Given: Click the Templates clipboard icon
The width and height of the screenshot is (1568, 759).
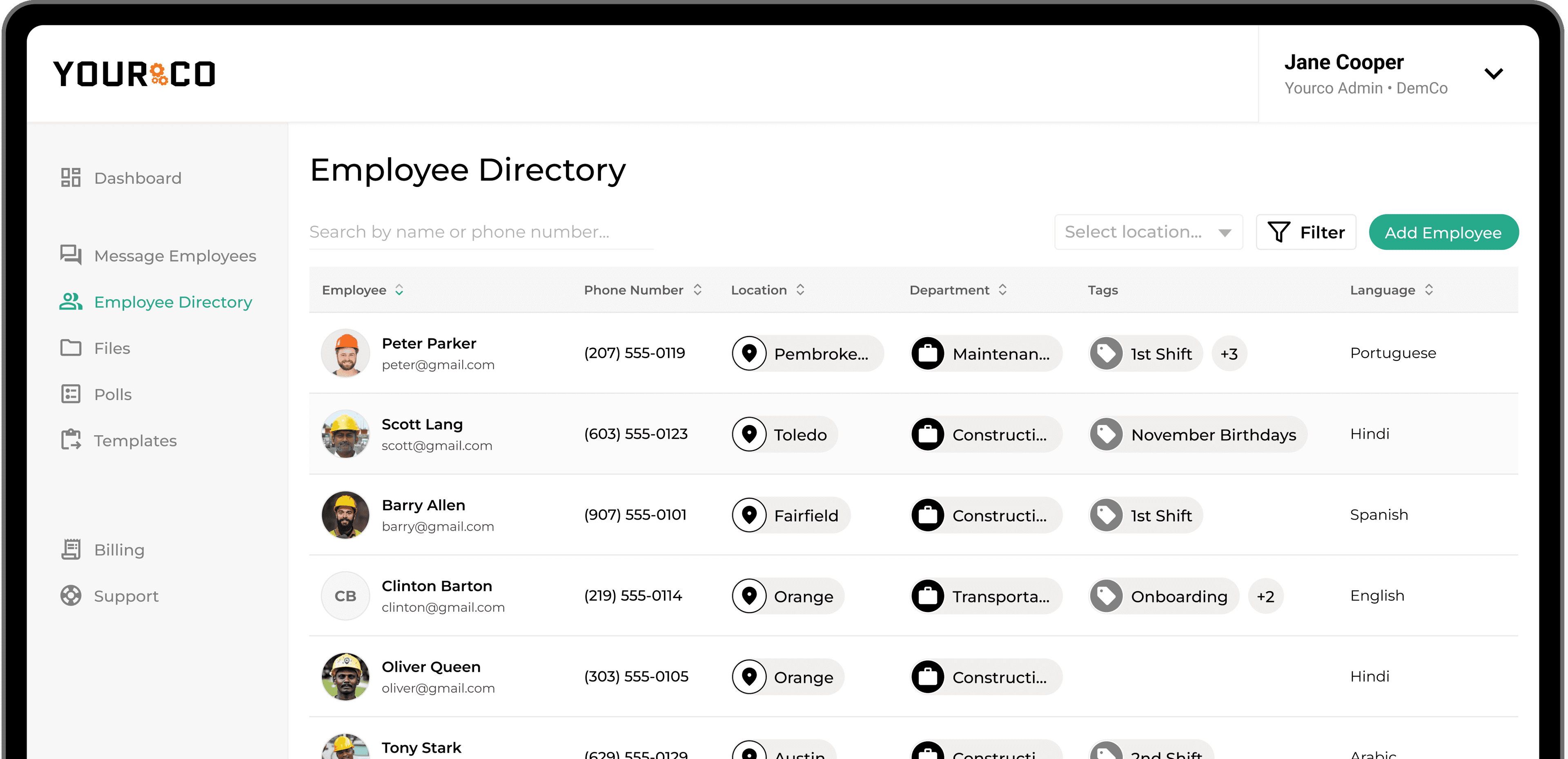Looking at the screenshot, I should click(71, 439).
